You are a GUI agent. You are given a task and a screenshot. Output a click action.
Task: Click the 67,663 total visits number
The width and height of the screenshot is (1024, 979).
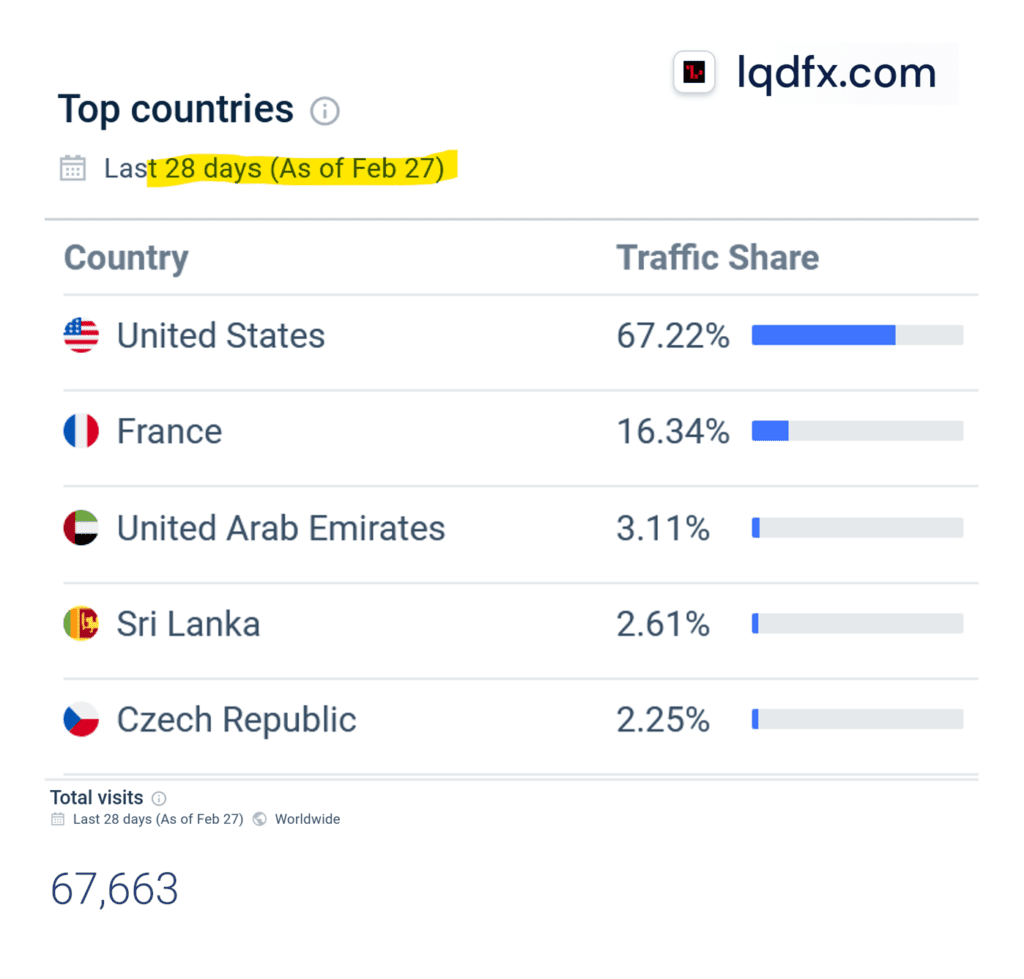click(114, 889)
